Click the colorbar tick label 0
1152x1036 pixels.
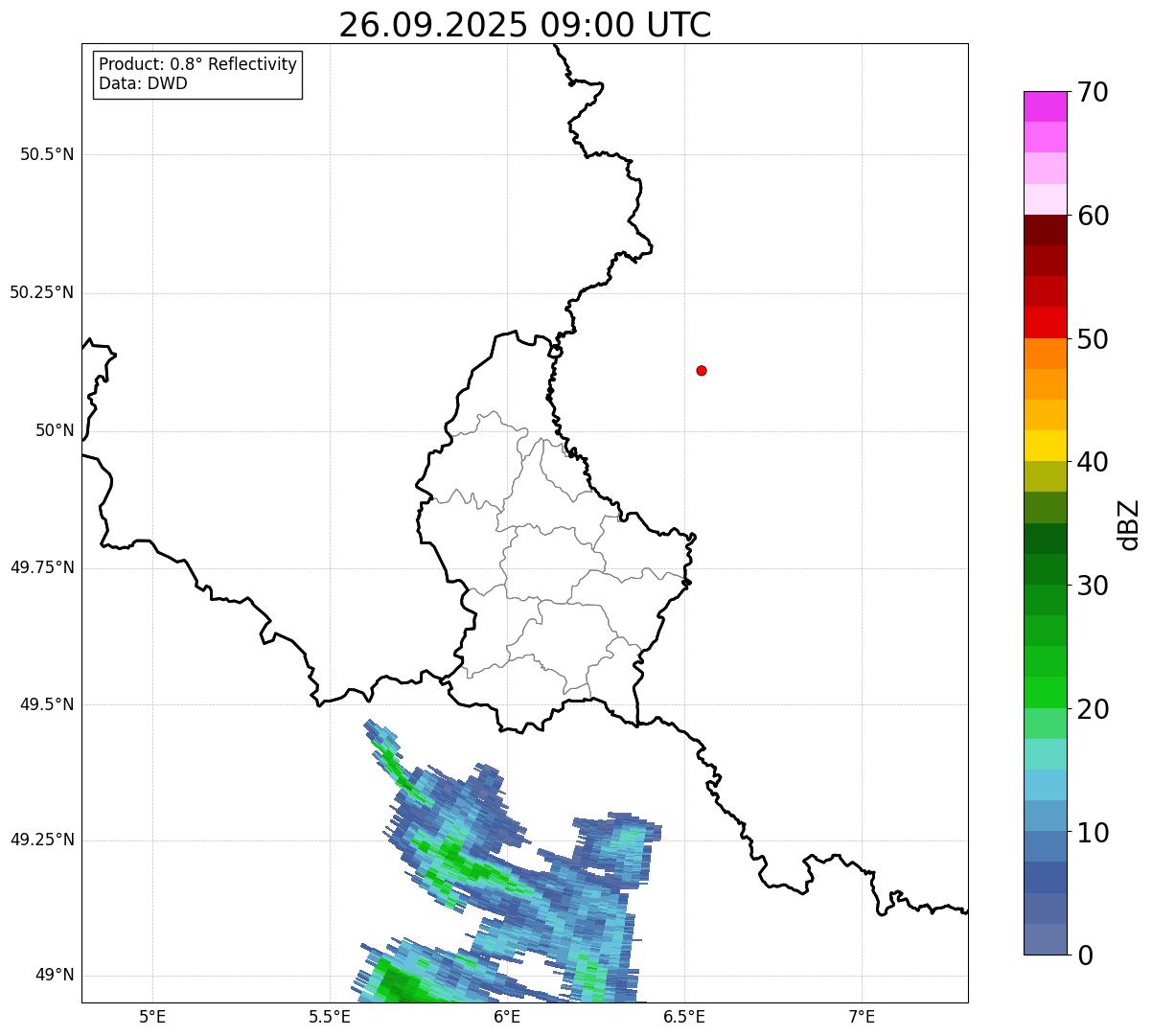1086,955
